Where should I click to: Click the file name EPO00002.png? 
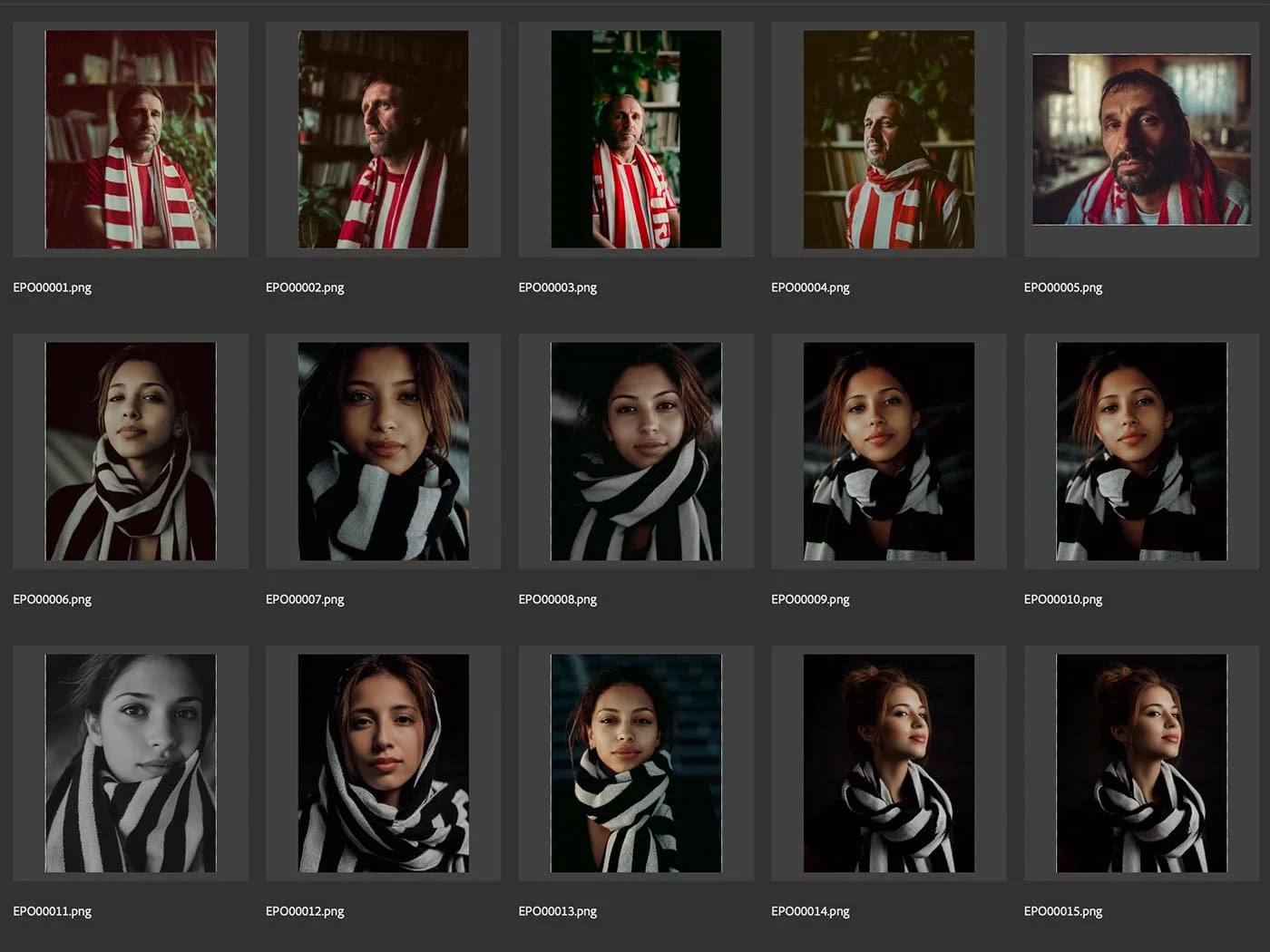(x=305, y=287)
